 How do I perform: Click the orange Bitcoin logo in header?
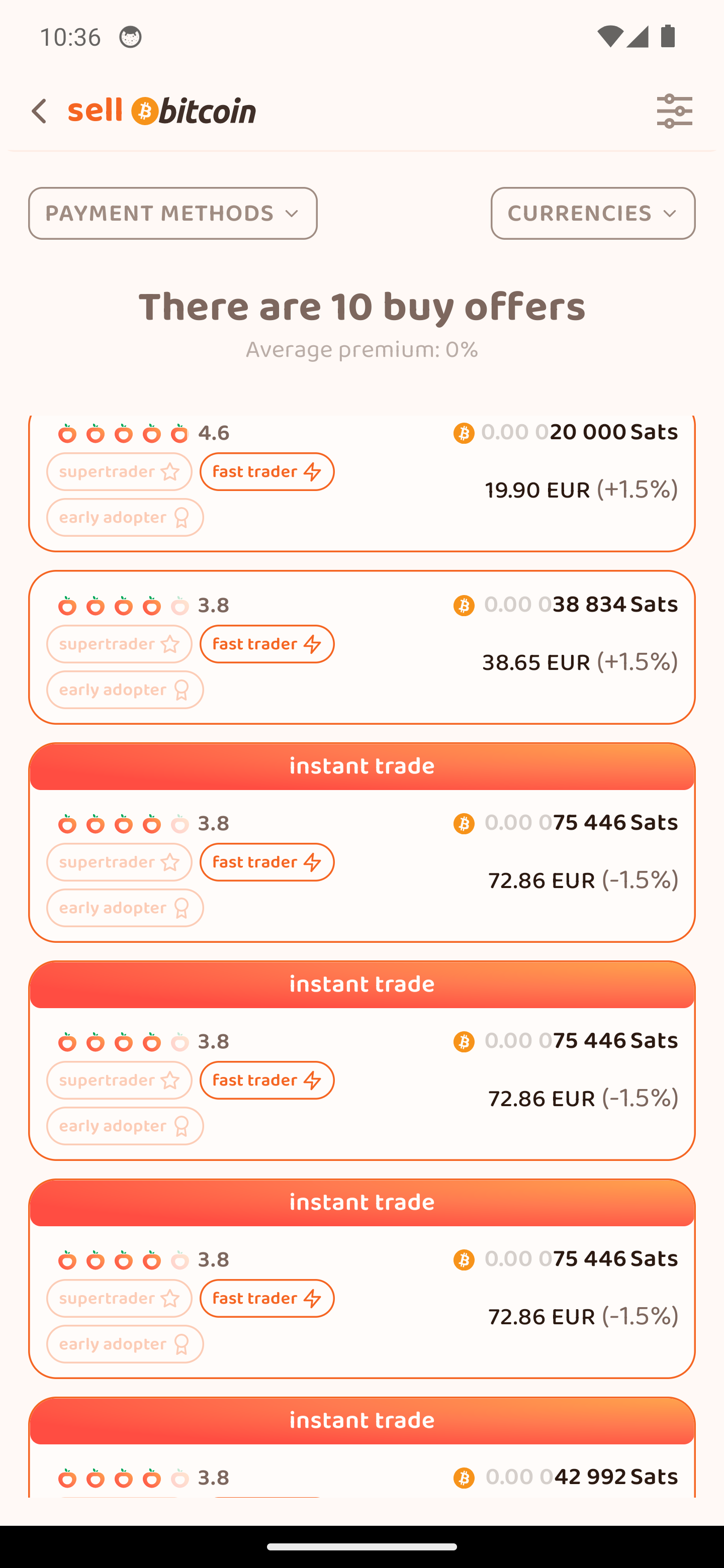[145, 111]
